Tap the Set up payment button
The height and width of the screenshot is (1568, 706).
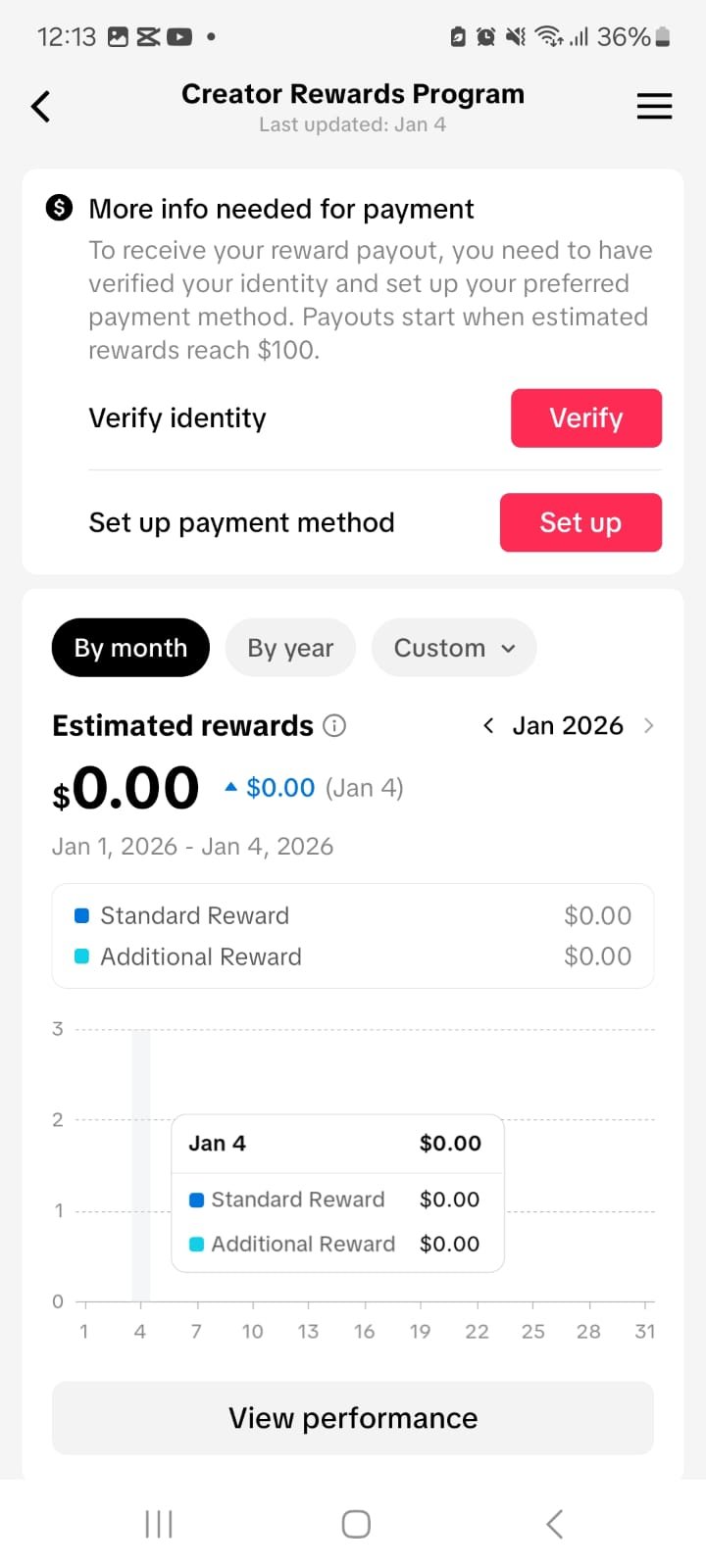tap(580, 522)
